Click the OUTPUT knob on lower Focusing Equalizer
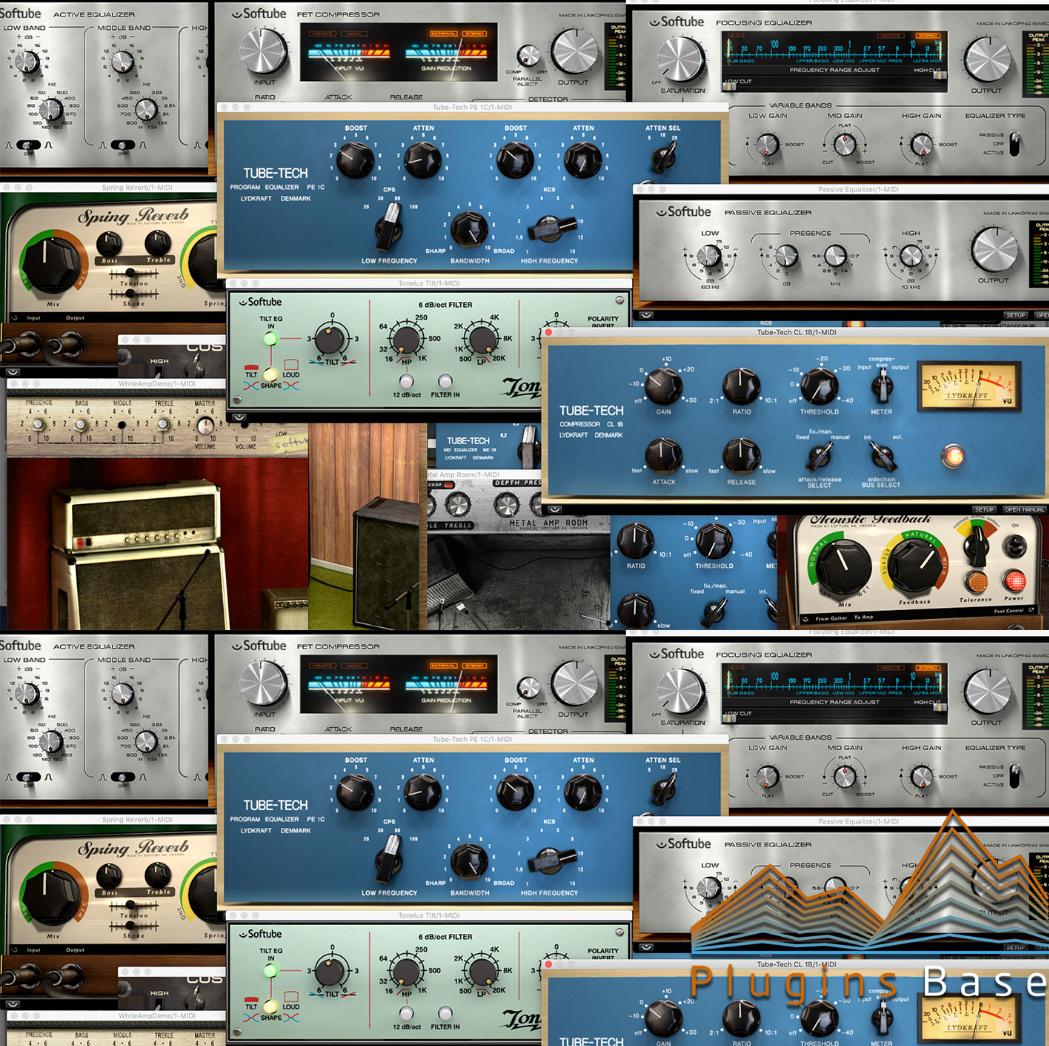This screenshot has height=1046, width=1049. point(987,692)
